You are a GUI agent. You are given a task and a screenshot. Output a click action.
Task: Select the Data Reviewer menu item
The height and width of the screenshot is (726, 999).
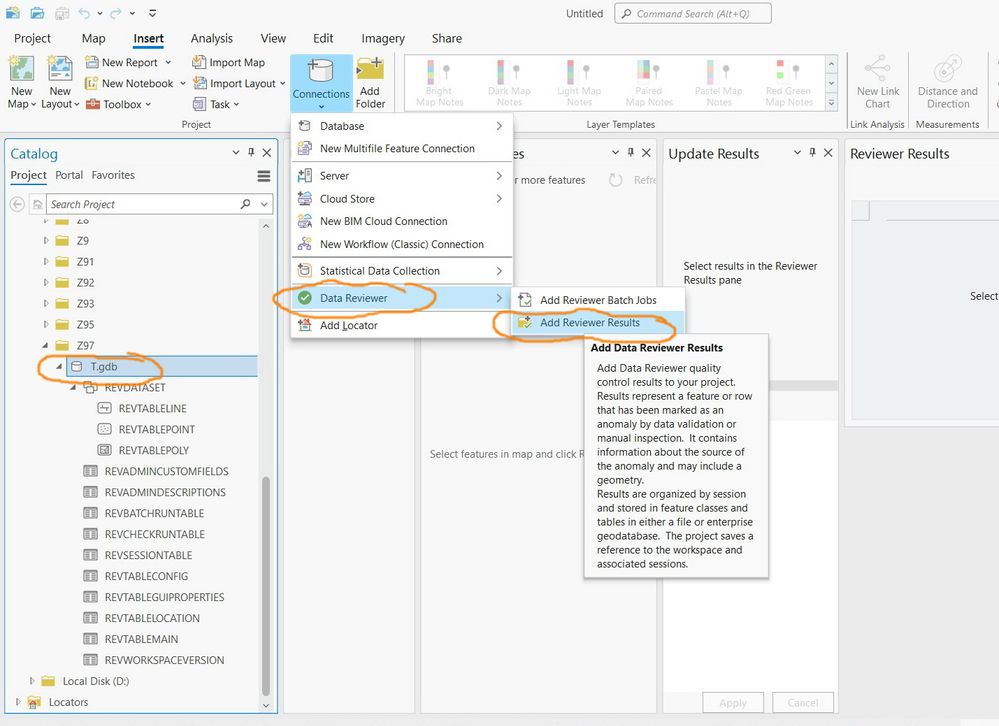coord(401,298)
